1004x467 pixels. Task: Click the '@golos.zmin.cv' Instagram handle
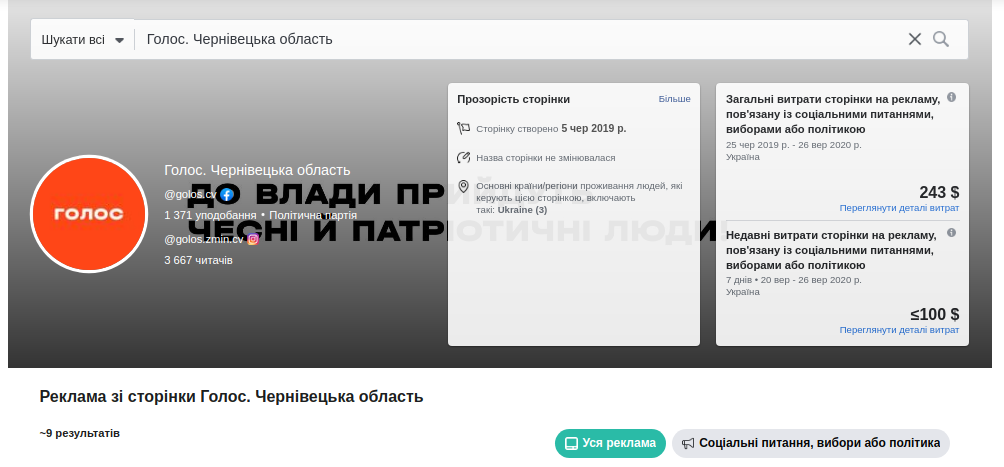point(204,240)
